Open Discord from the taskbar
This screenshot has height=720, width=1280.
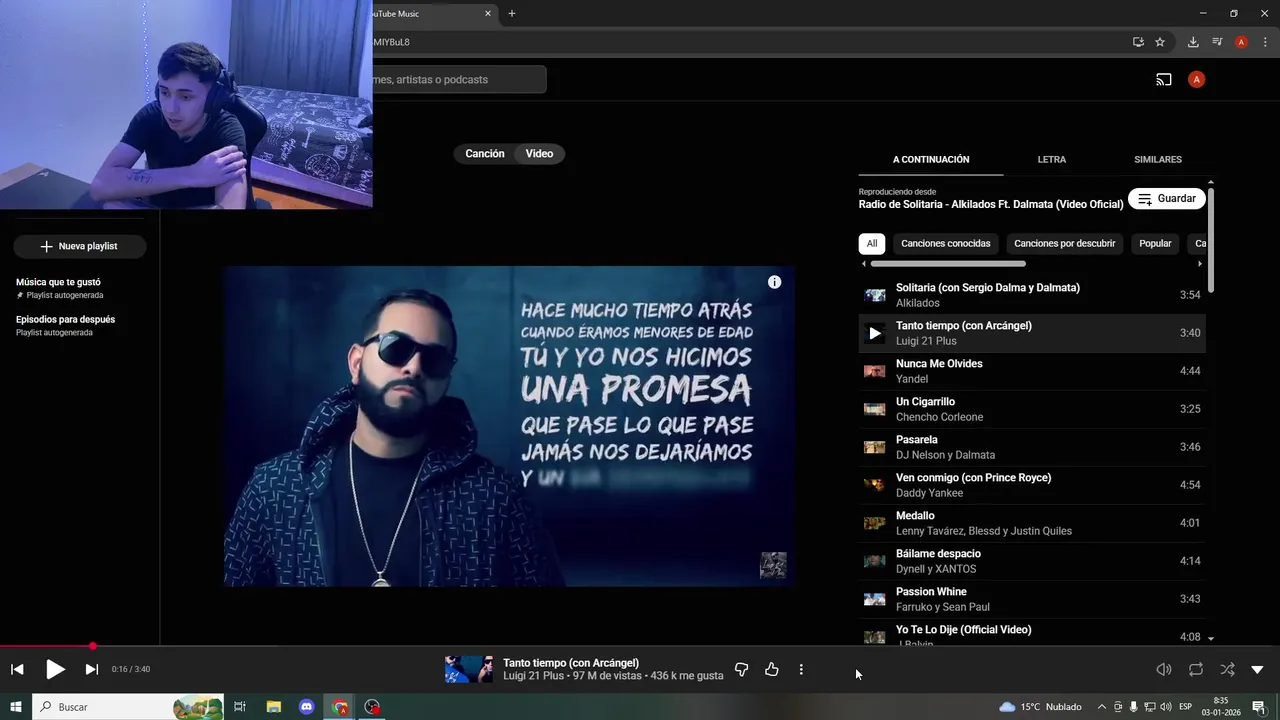(x=307, y=707)
